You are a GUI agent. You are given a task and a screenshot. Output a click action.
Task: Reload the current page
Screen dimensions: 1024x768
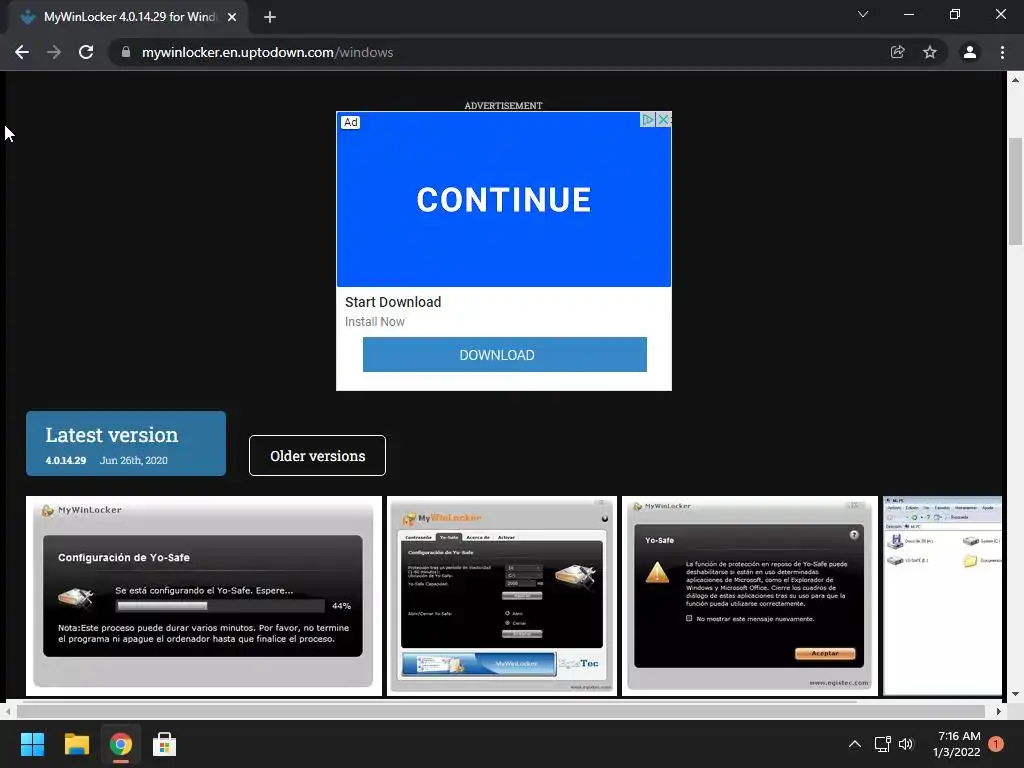coord(86,52)
